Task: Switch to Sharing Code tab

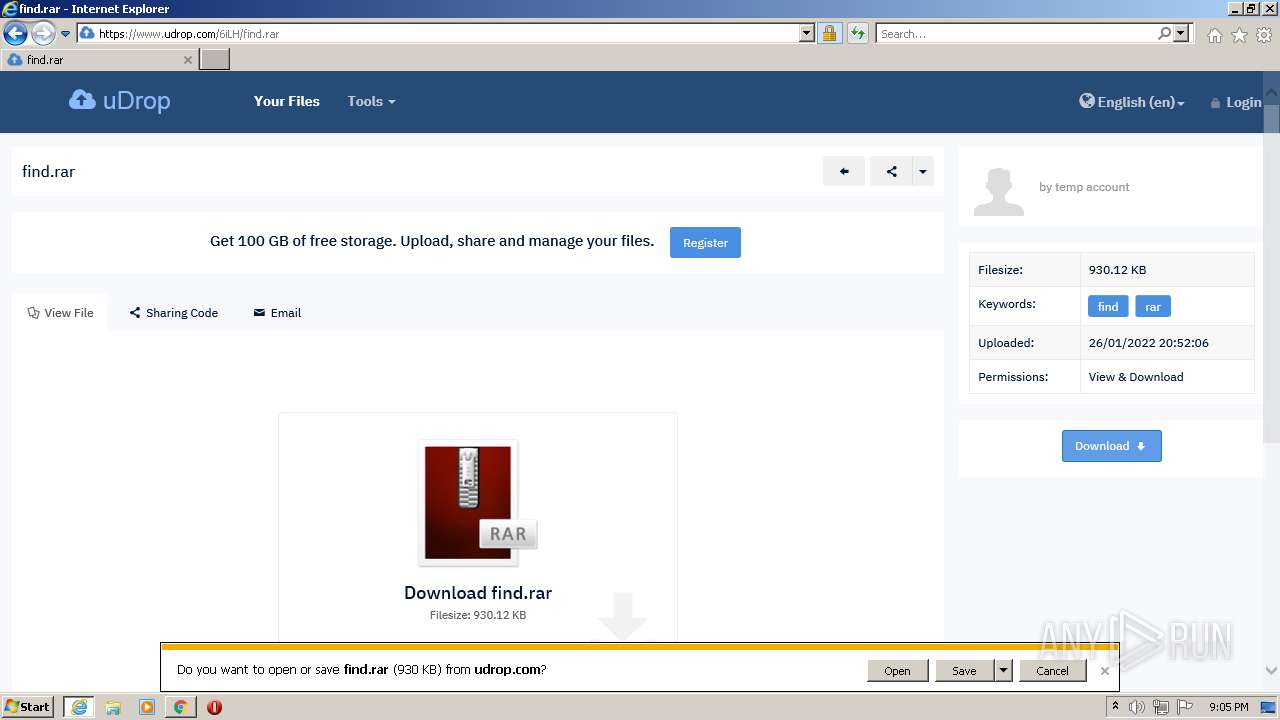Action: click(x=174, y=313)
